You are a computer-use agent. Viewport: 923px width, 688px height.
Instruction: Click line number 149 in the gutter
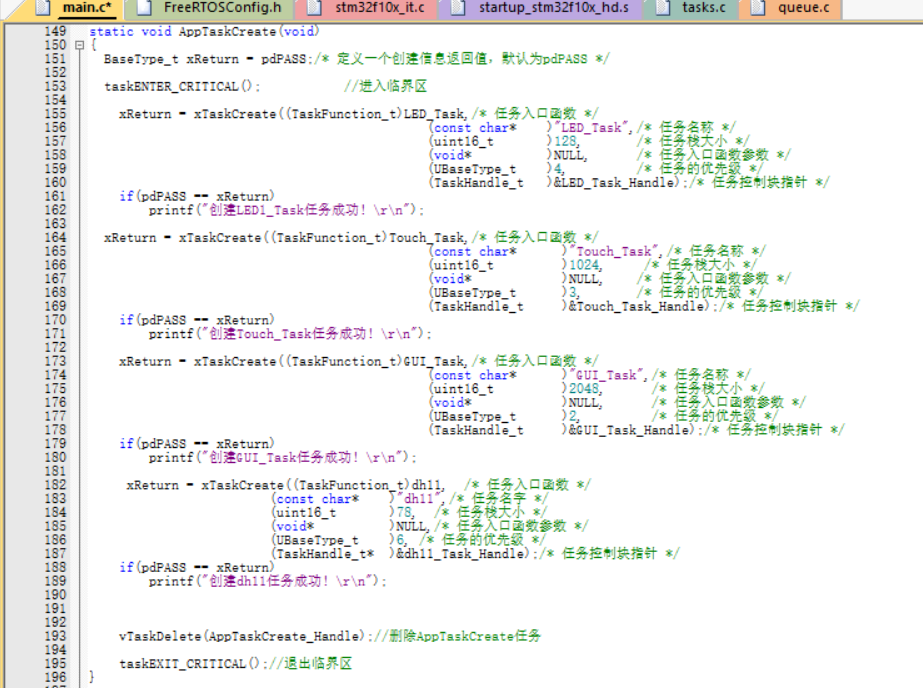coord(55,31)
